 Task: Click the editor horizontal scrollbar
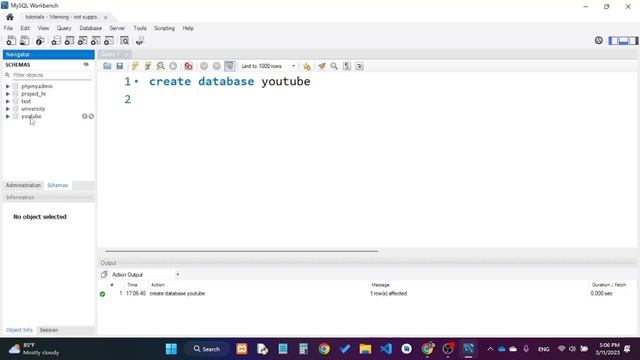click(242, 251)
